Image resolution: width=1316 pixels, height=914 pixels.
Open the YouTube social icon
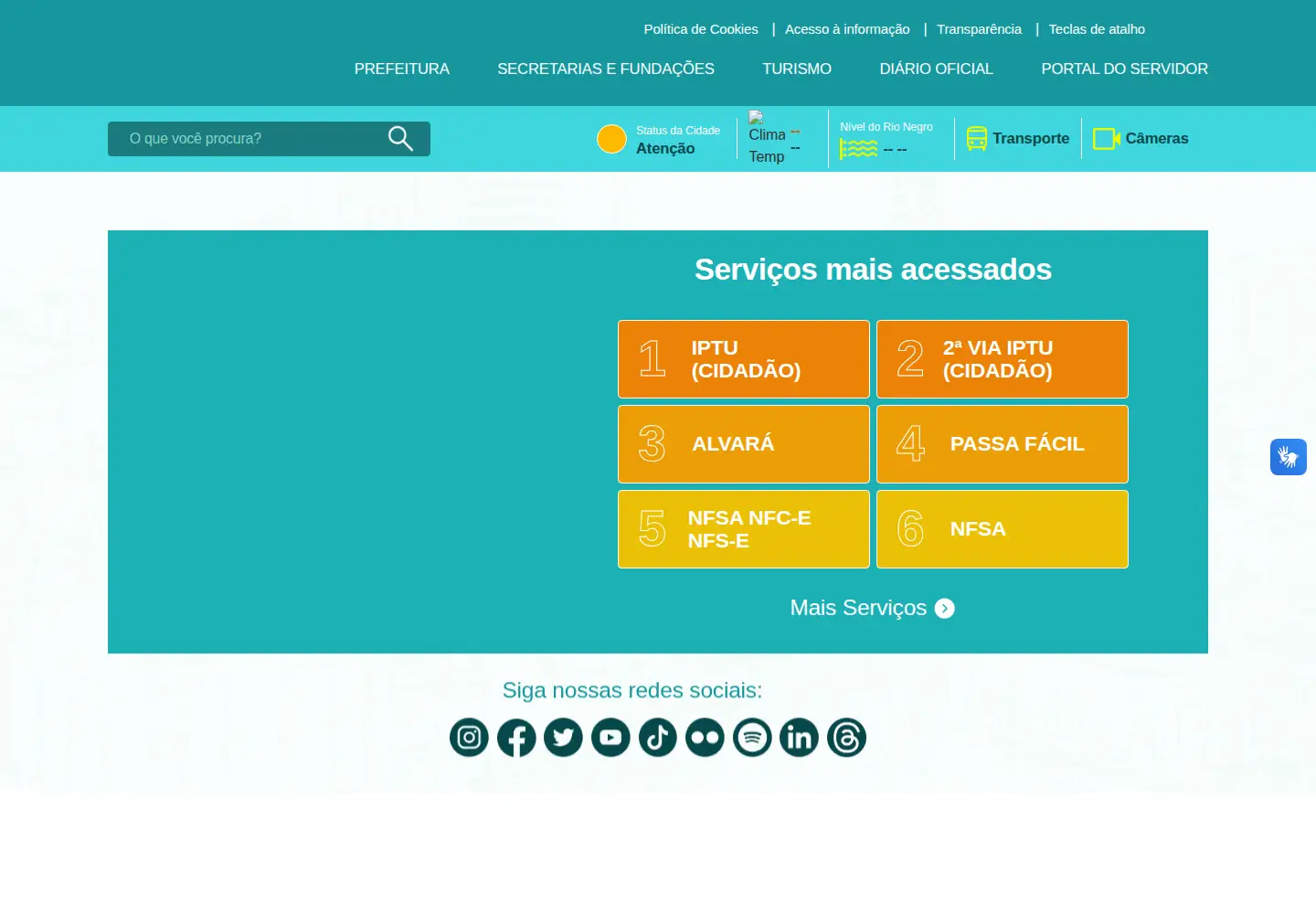pos(610,738)
